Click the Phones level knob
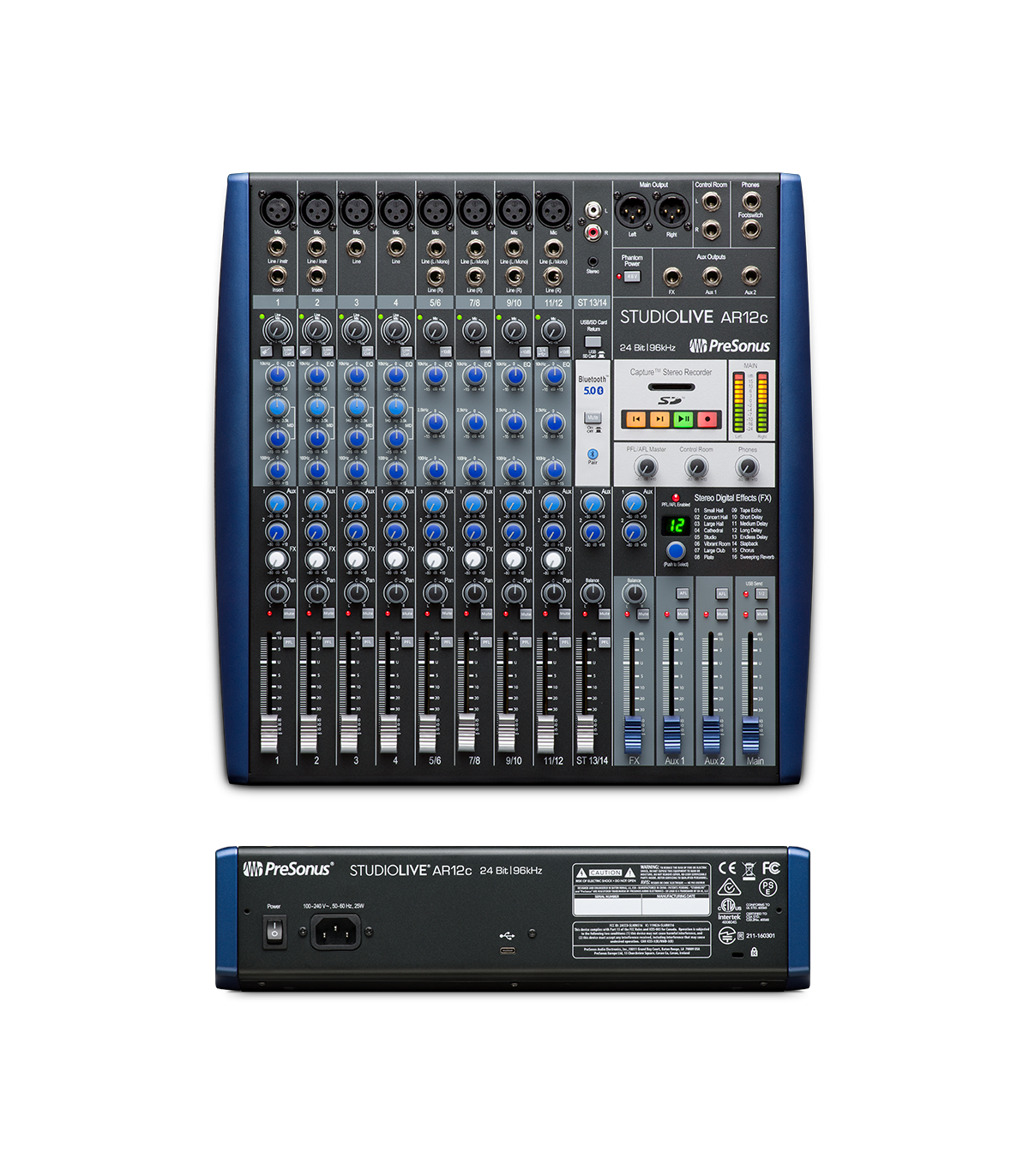Screen dimensions: 1029x1176 coord(748,467)
